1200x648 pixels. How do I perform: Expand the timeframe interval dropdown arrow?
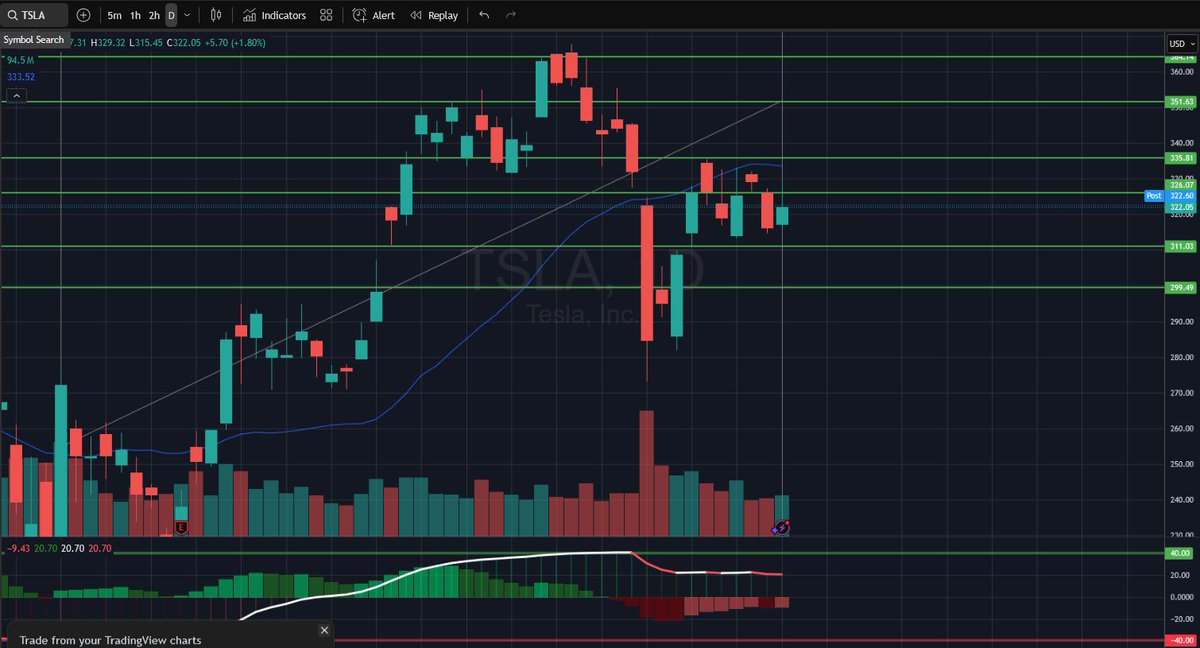(187, 15)
